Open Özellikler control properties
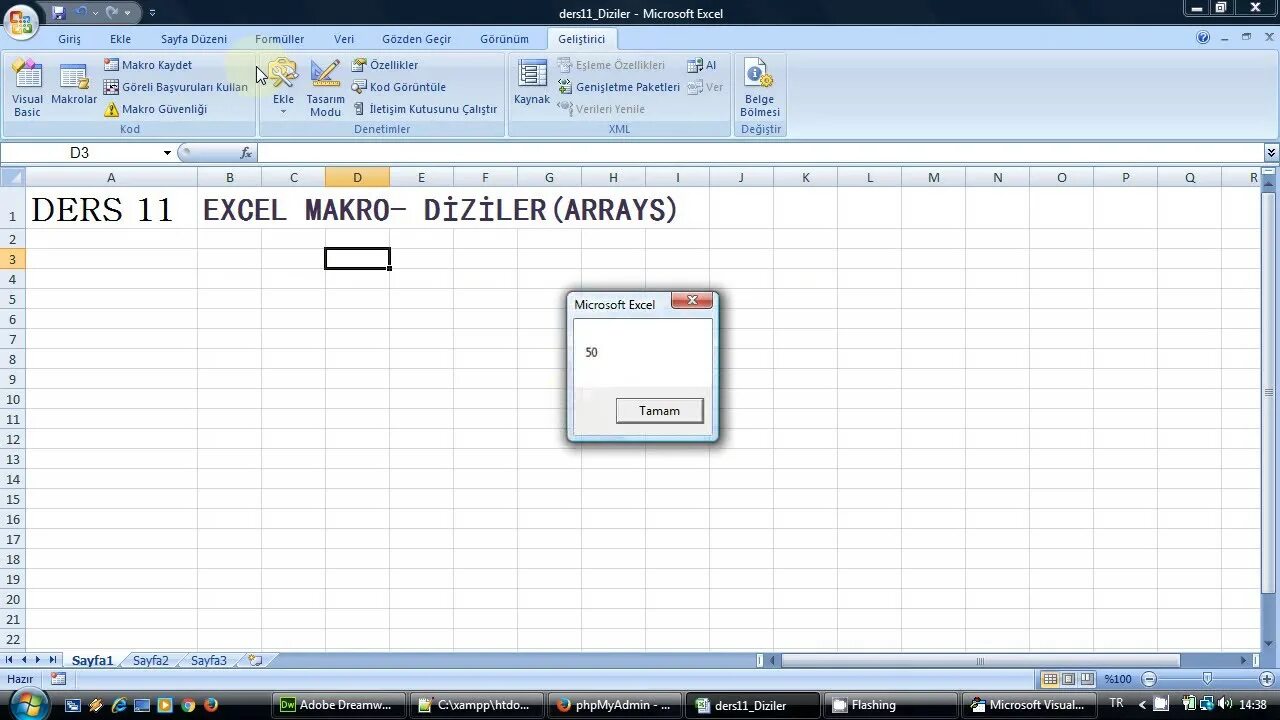The image size is (1280, 720). click(x=385, y=65)
